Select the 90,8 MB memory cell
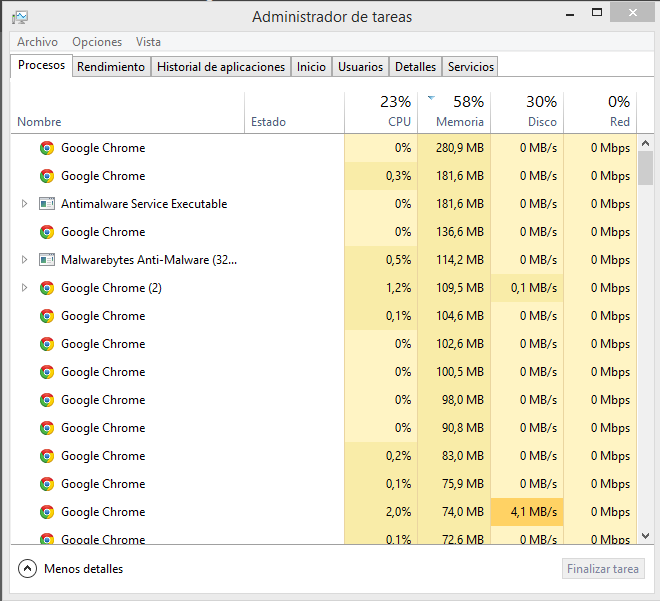Viewport: 660px width, 601px height. click(454, 428)
